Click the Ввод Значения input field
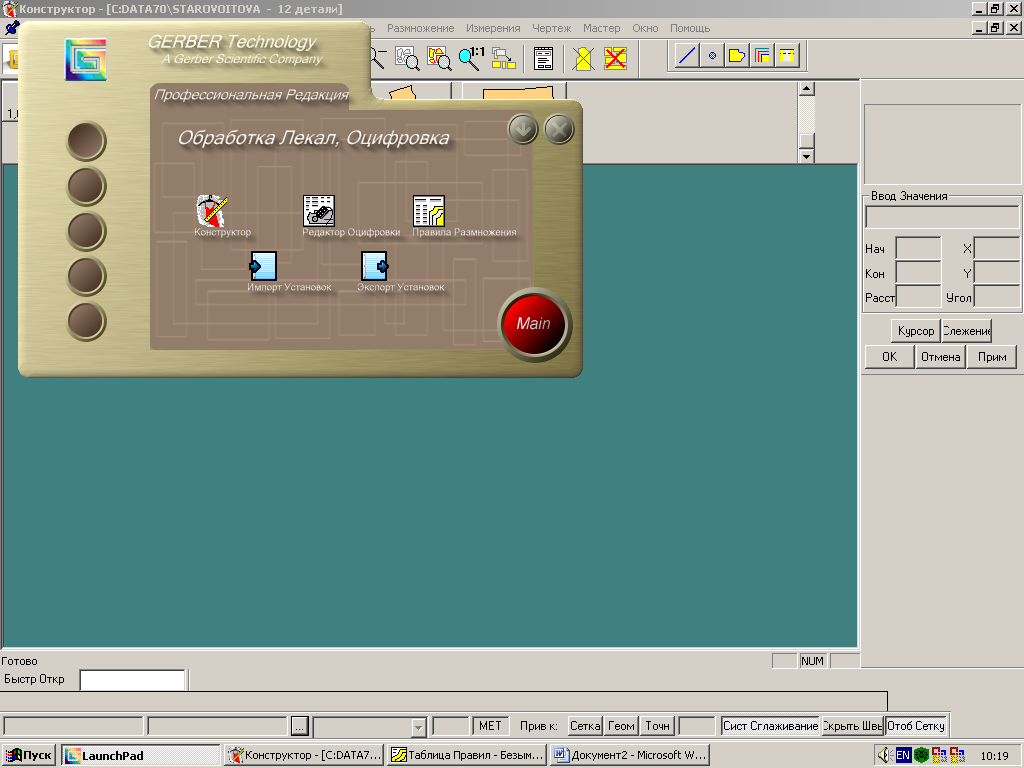 point(942,217)
